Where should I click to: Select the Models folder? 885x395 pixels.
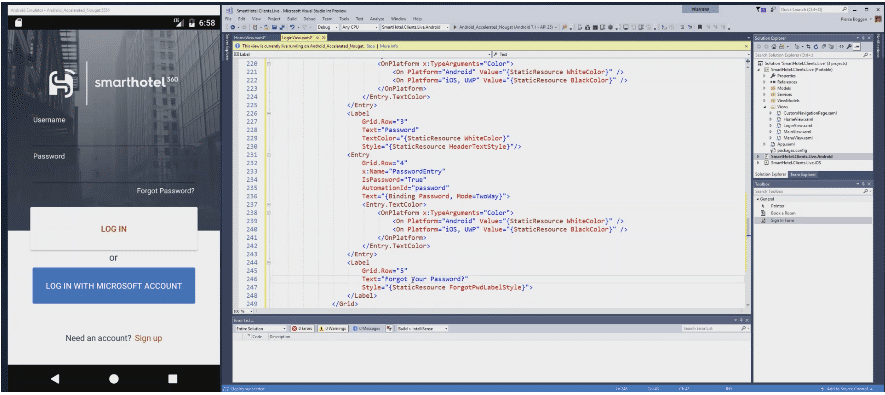coord(783,88)
